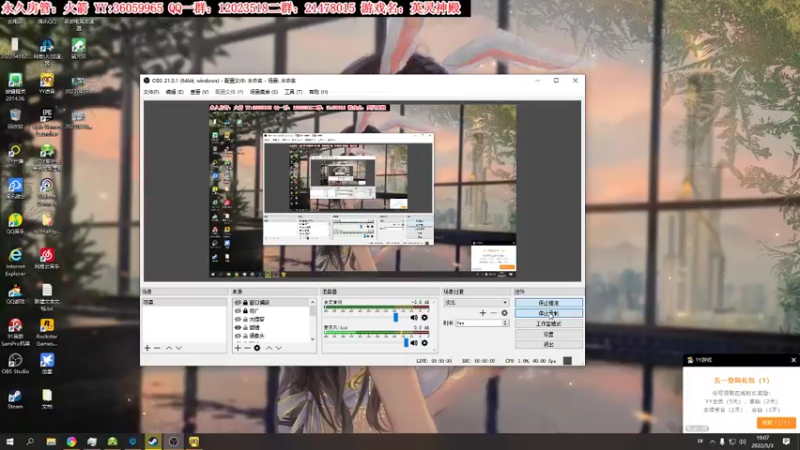The image size is (800, 450).
Task: Open the 编辑(E) menu in OBS
Action: point(174,92)
